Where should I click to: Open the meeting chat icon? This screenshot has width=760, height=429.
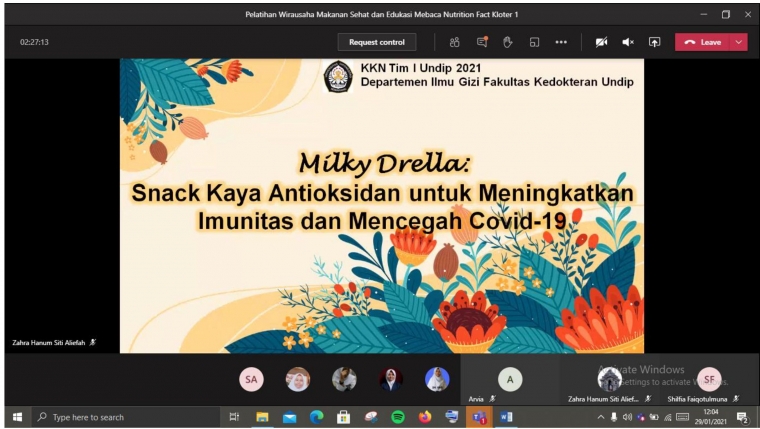(x=482, y=42)
